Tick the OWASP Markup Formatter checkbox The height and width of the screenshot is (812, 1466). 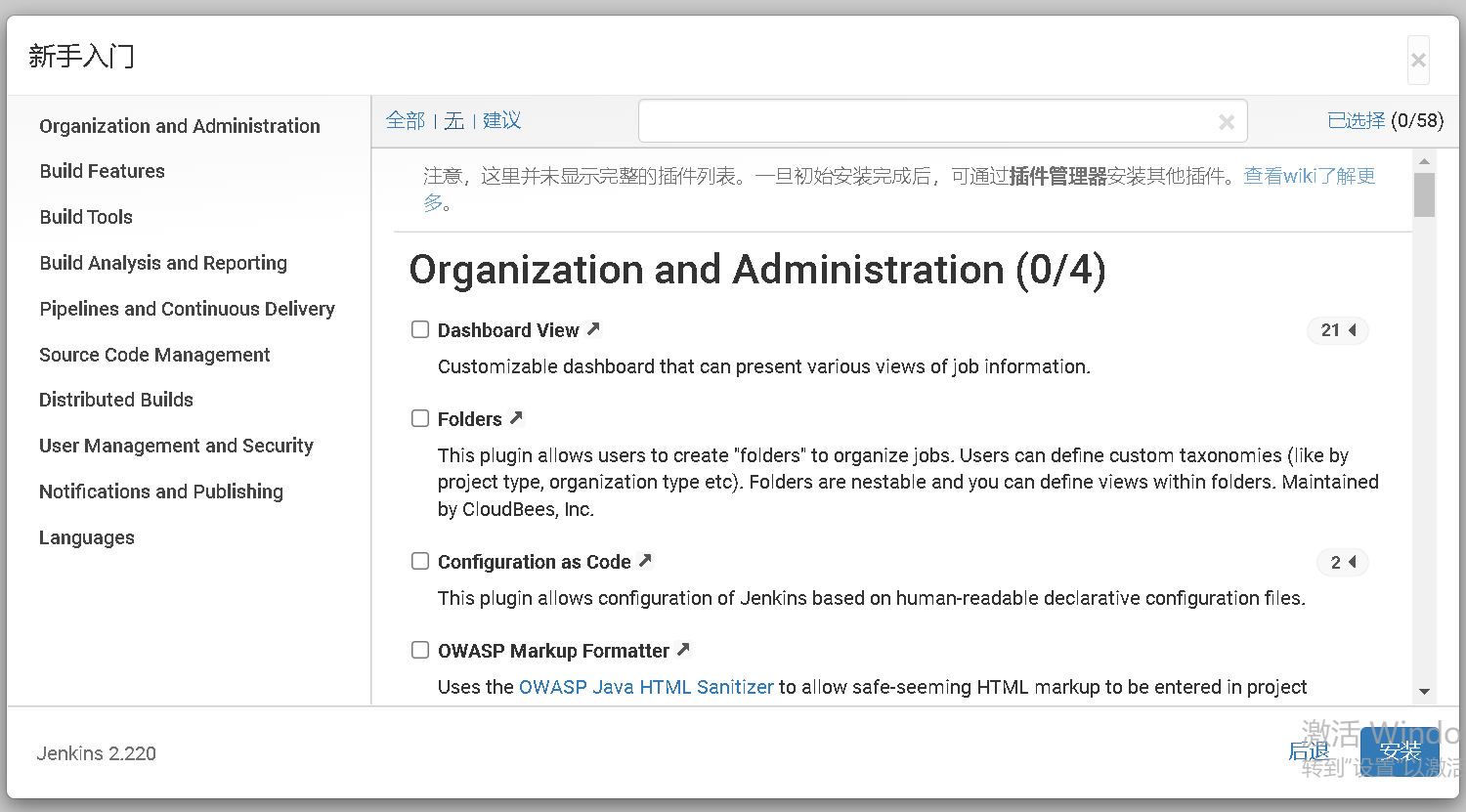pyautogui.click(x=420, y=650)
